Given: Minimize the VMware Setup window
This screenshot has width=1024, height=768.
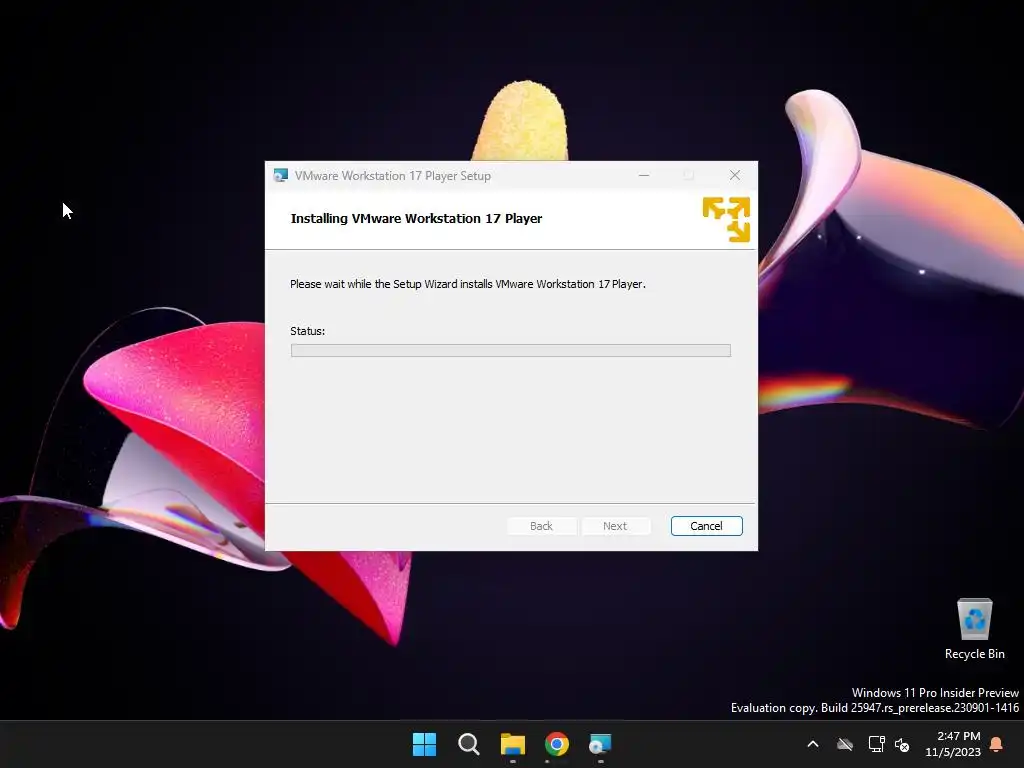Looking at the screenshot, I should [x=644, y=175].
